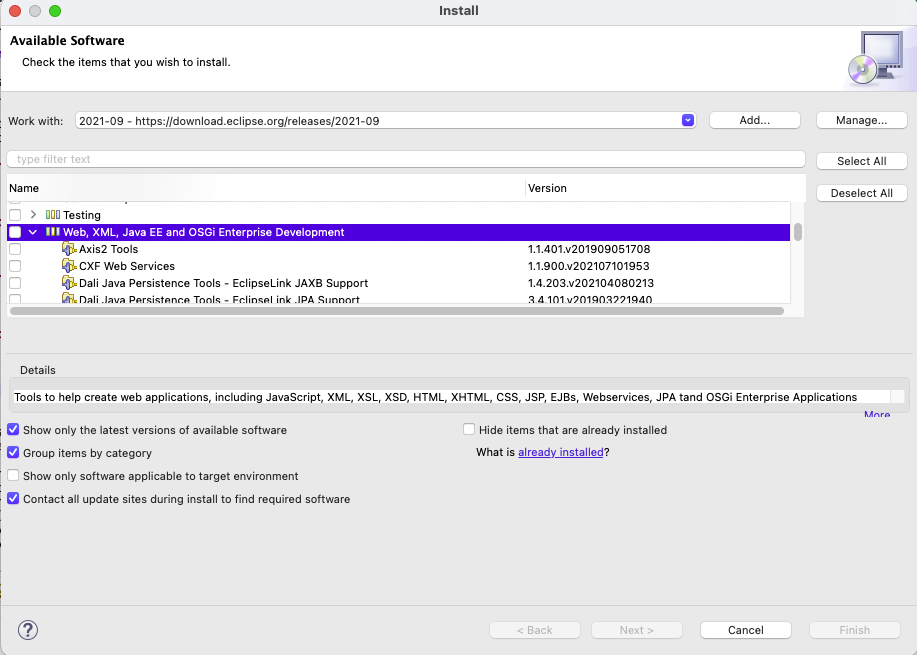The height and width of the screenshot is (655, 917).
Task: Focus the type filter text field
Action: 406,159
